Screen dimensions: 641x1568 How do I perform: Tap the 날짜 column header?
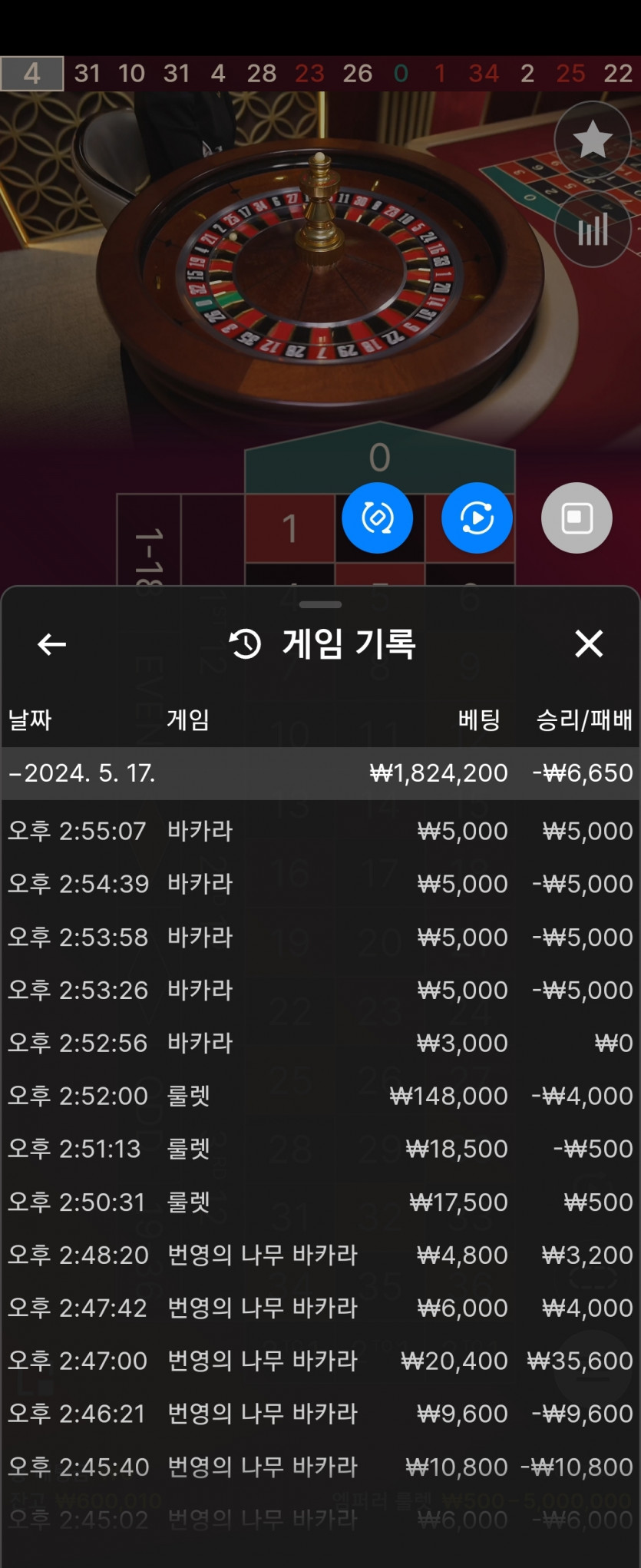(30, 719)
